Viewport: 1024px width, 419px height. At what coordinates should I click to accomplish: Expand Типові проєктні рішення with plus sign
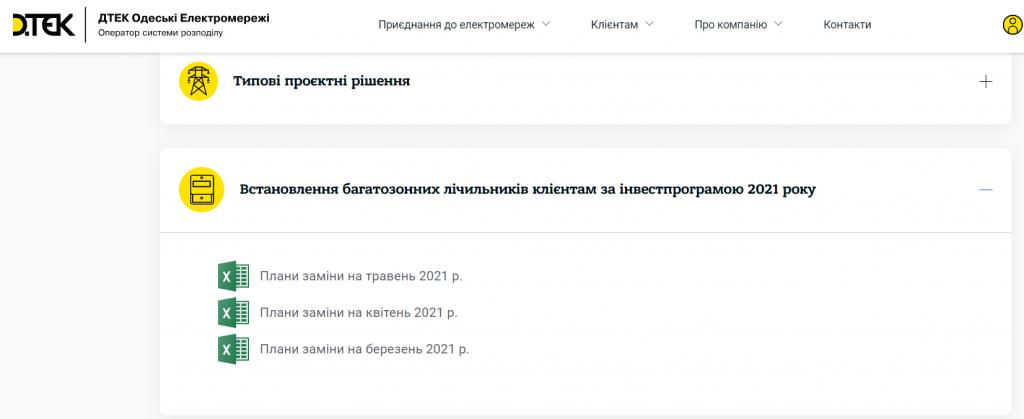click(x=985, y=82)
